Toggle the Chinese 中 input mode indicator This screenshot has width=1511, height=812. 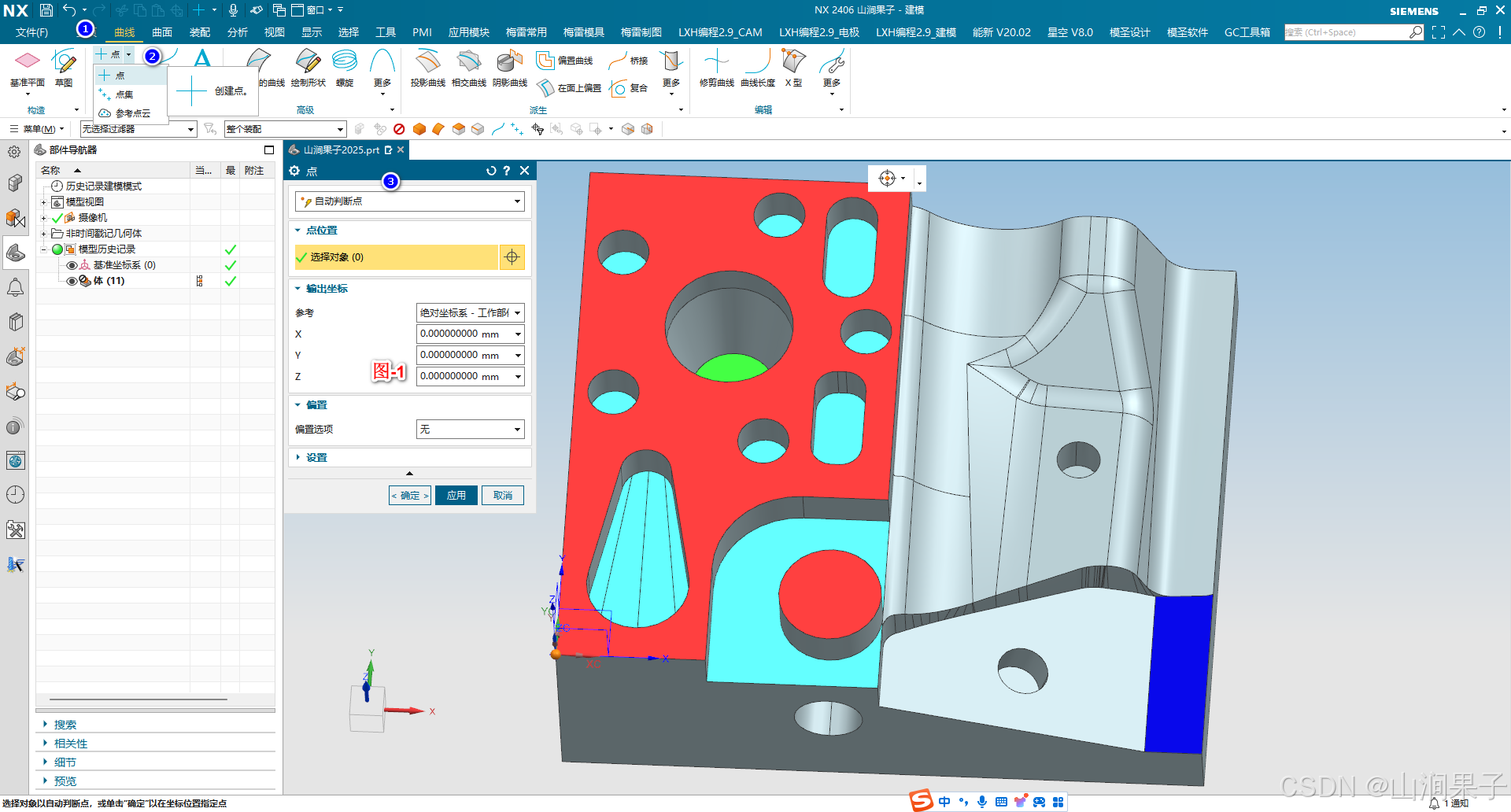[944, 802]
